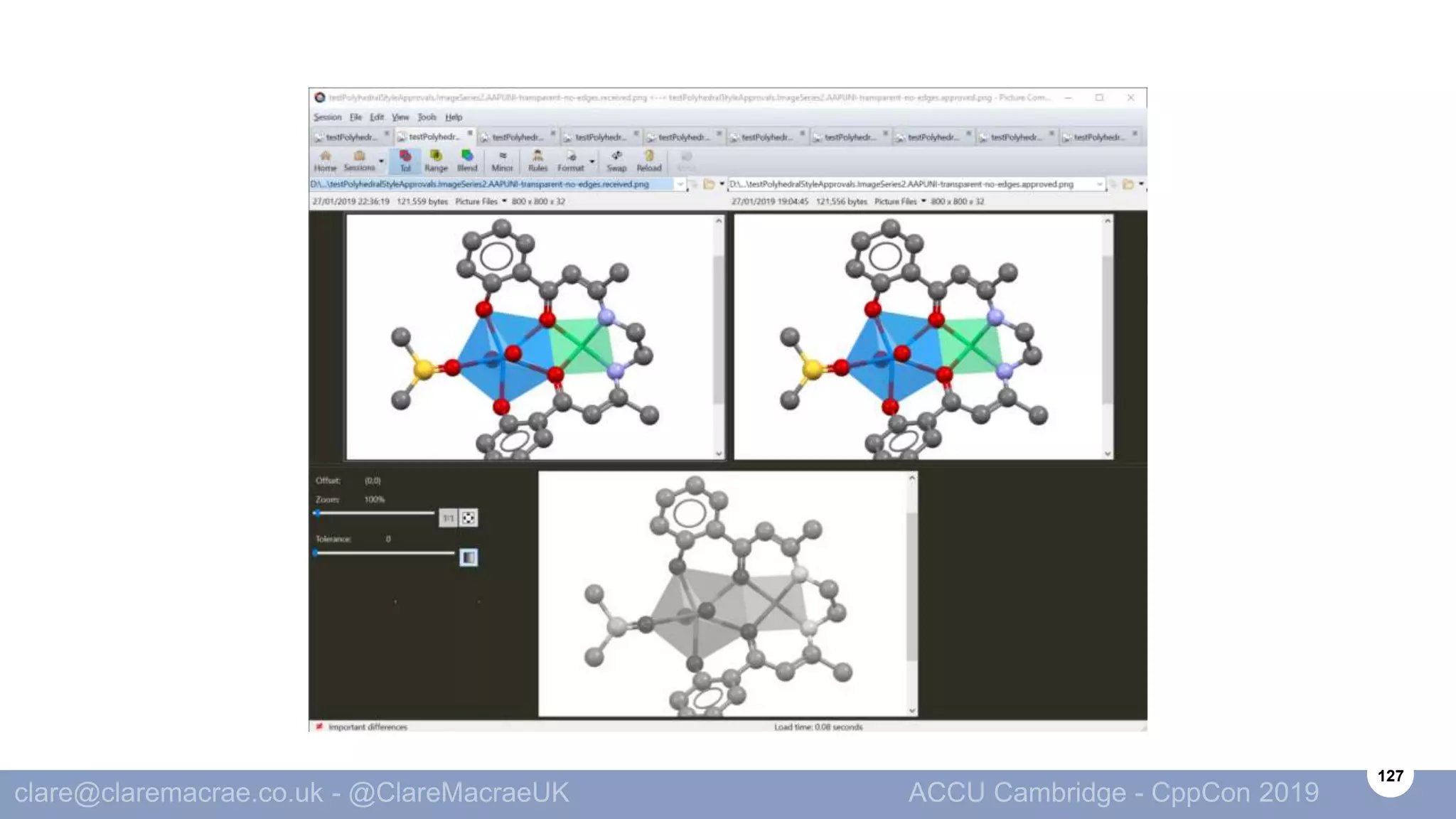This screenshot has height=819, width=1456.
Task: Click the left browse-folder button
Action: [x=709, y=184]
